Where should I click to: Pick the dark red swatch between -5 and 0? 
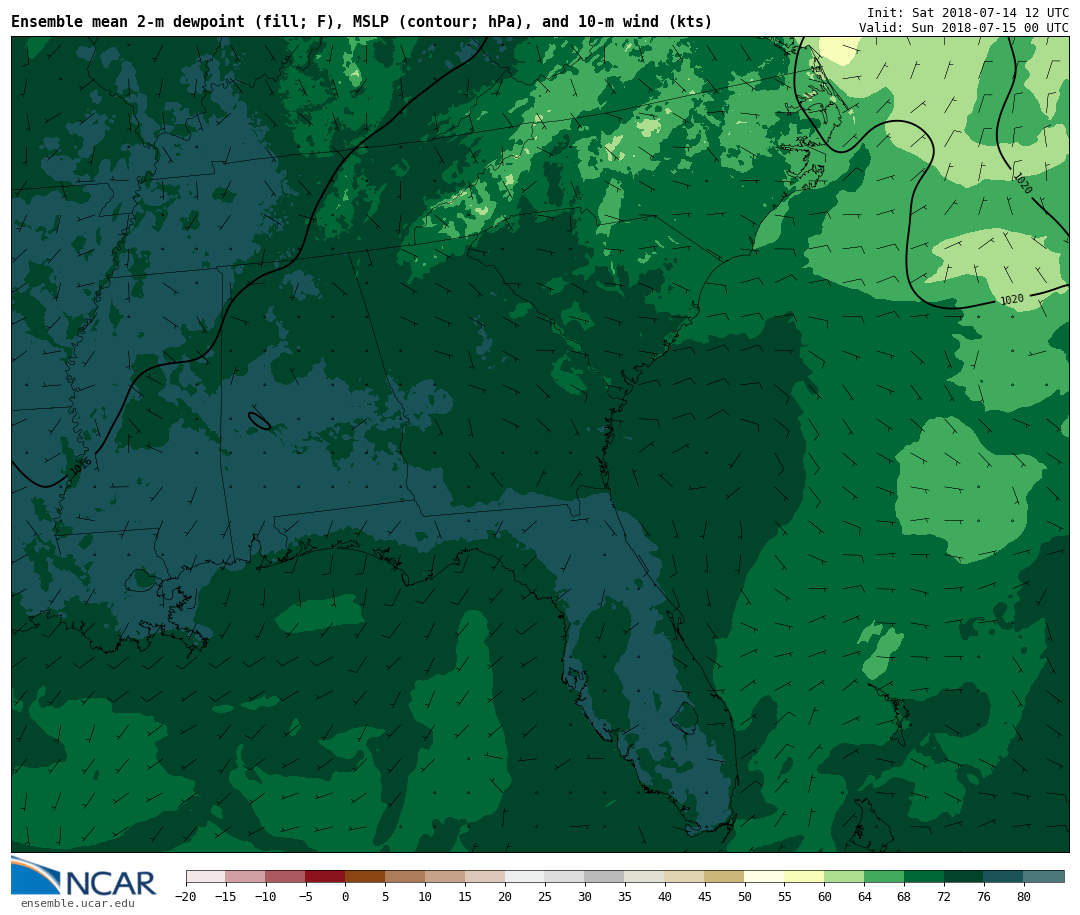pos(325,876)
